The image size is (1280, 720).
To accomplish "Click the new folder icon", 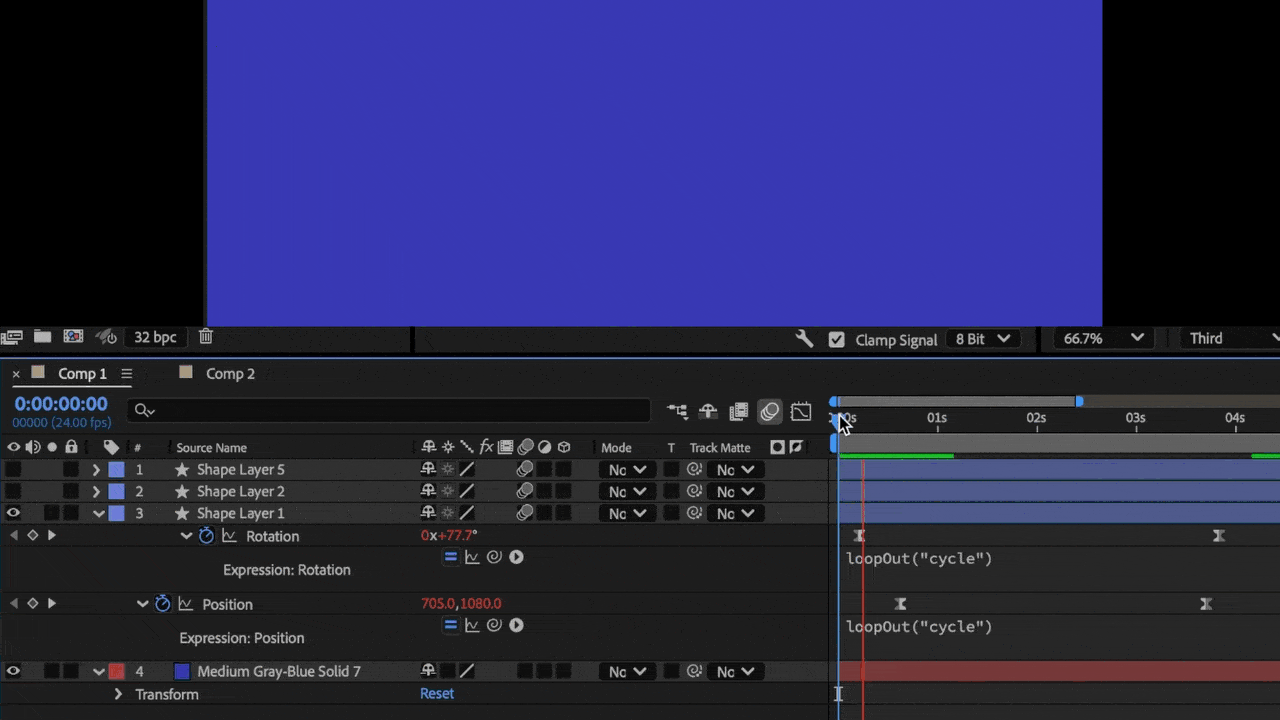I will point(42,337).
